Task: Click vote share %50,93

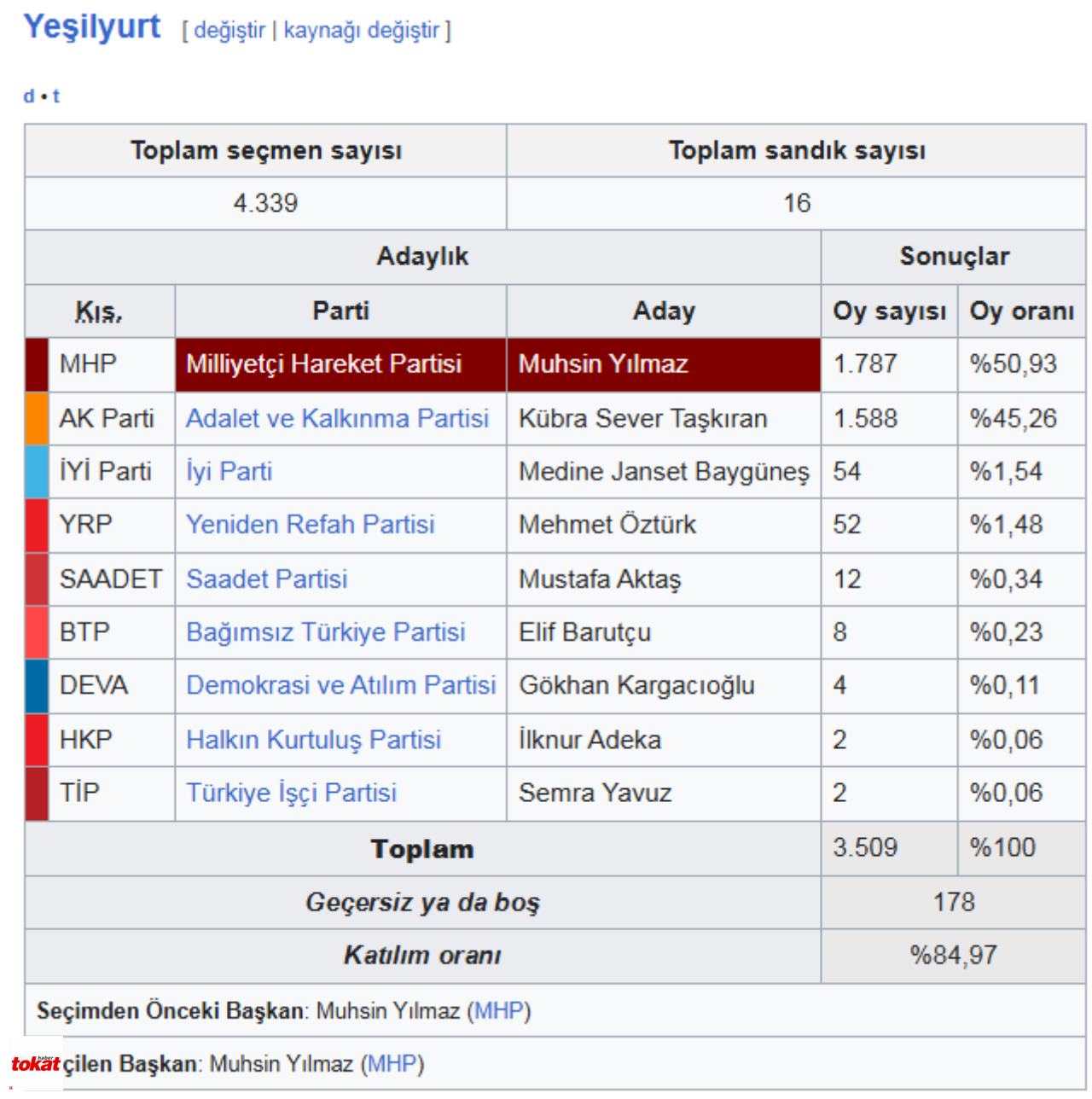Action: pyautogui.click(x=1013, y=364)
